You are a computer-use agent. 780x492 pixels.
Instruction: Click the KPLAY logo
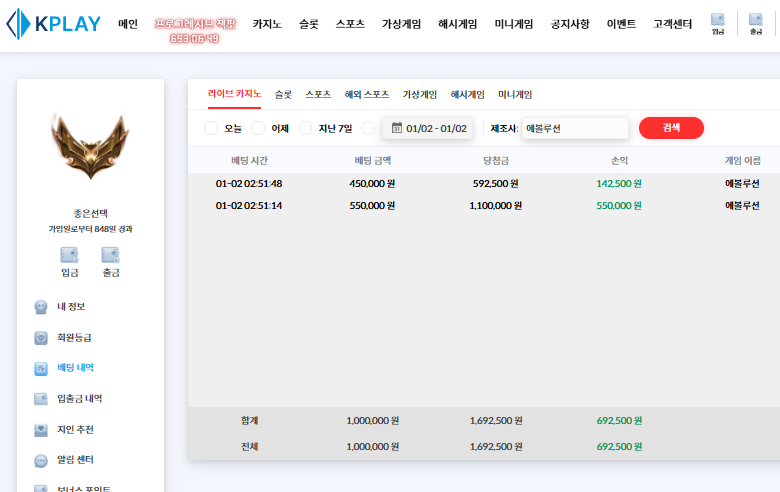coord(53,24)
